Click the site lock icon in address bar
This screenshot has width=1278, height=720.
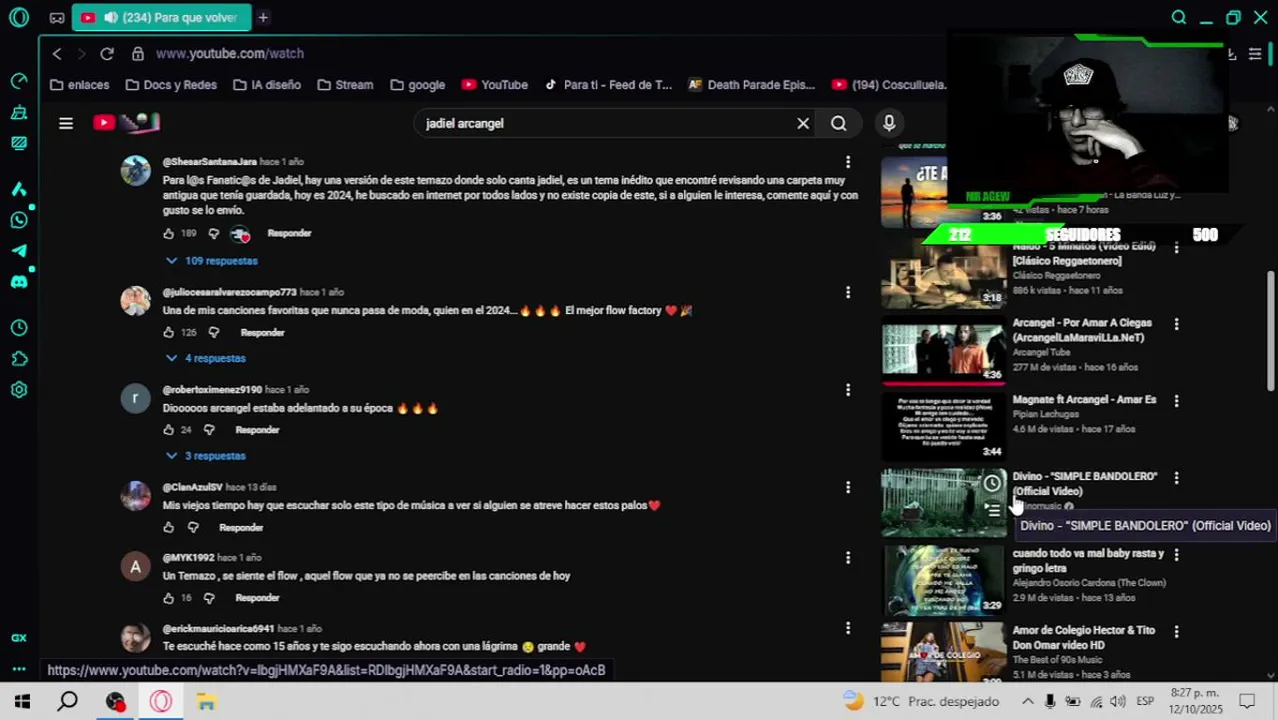[x=137, y=53]
